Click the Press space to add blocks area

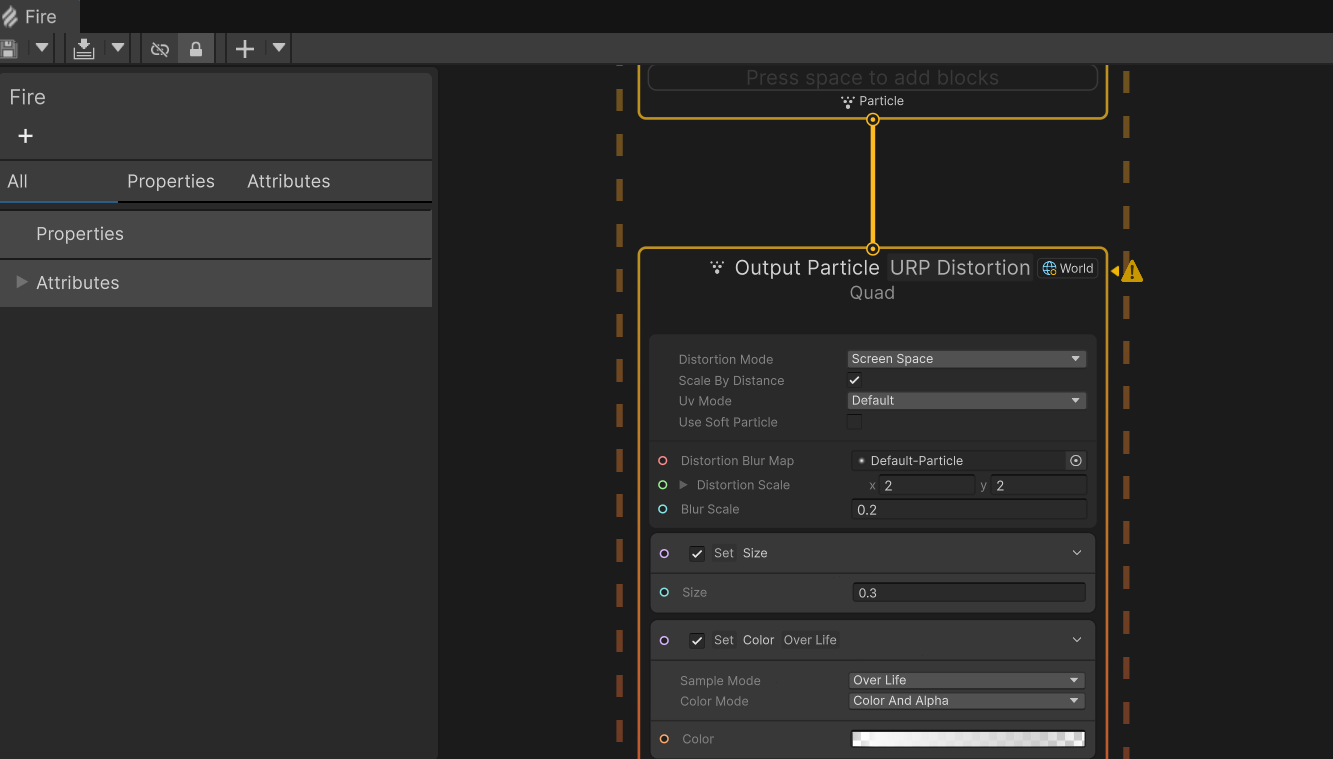point(872,78)
